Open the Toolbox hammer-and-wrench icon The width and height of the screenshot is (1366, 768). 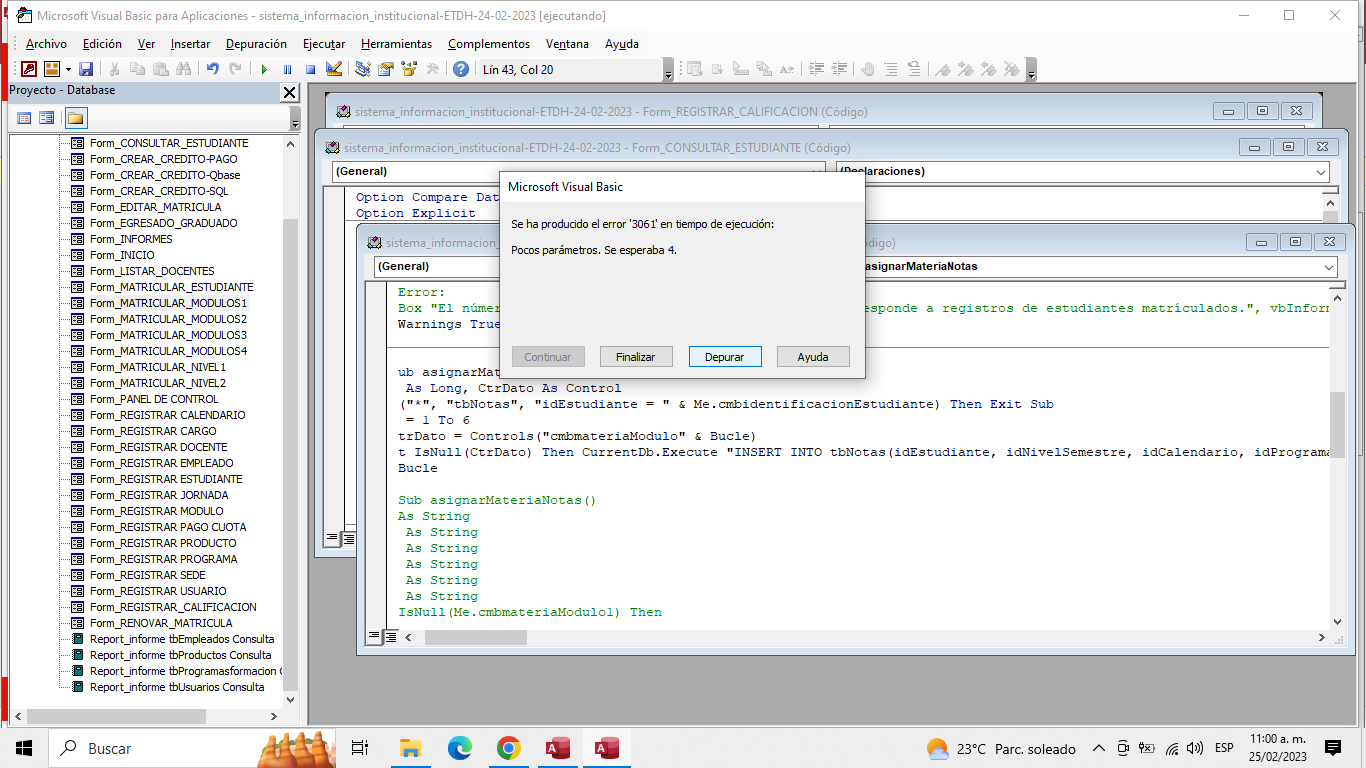tap(432, 69)
